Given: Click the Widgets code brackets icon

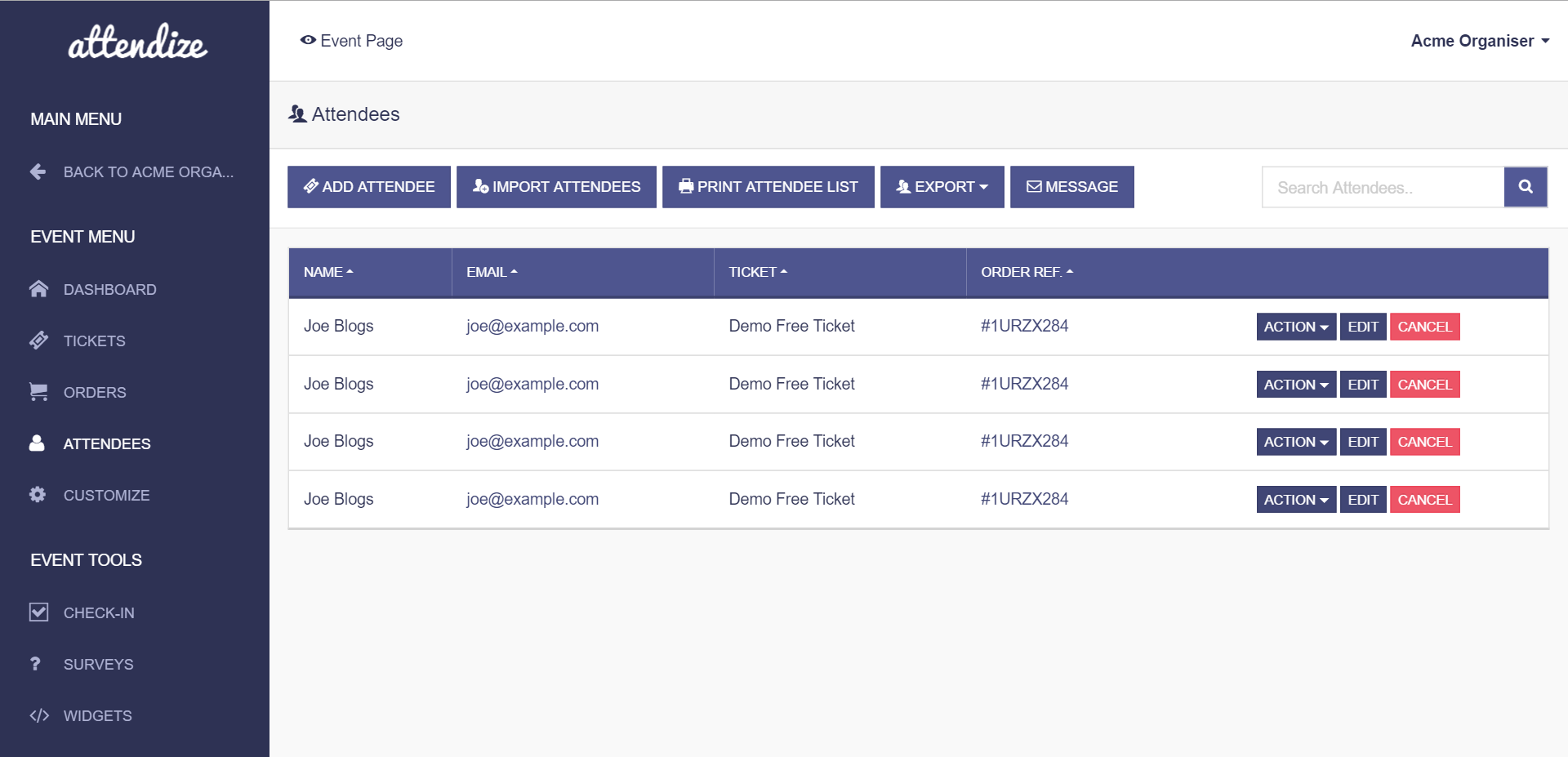Looking at the screenshot, I should point(38,715).
